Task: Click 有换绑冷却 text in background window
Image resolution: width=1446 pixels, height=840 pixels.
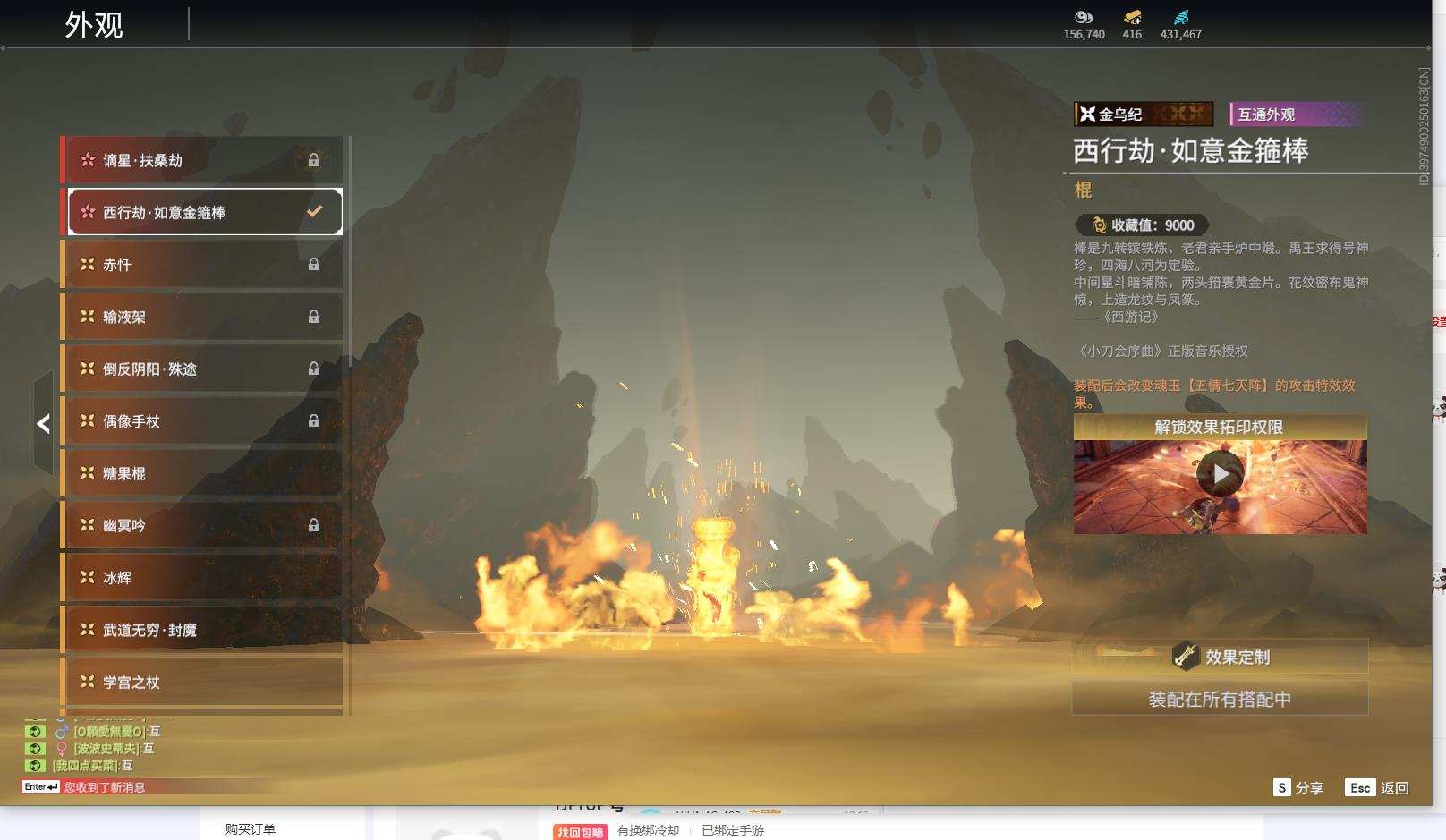Action: (648, 830)
